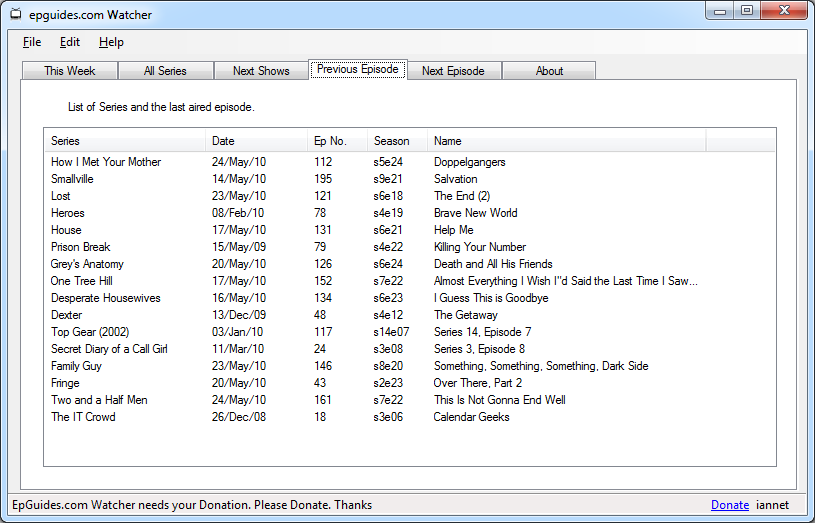This screenshot has width=815, height=523.
Task: Open the Edit menu
Action: coord(70,42)
